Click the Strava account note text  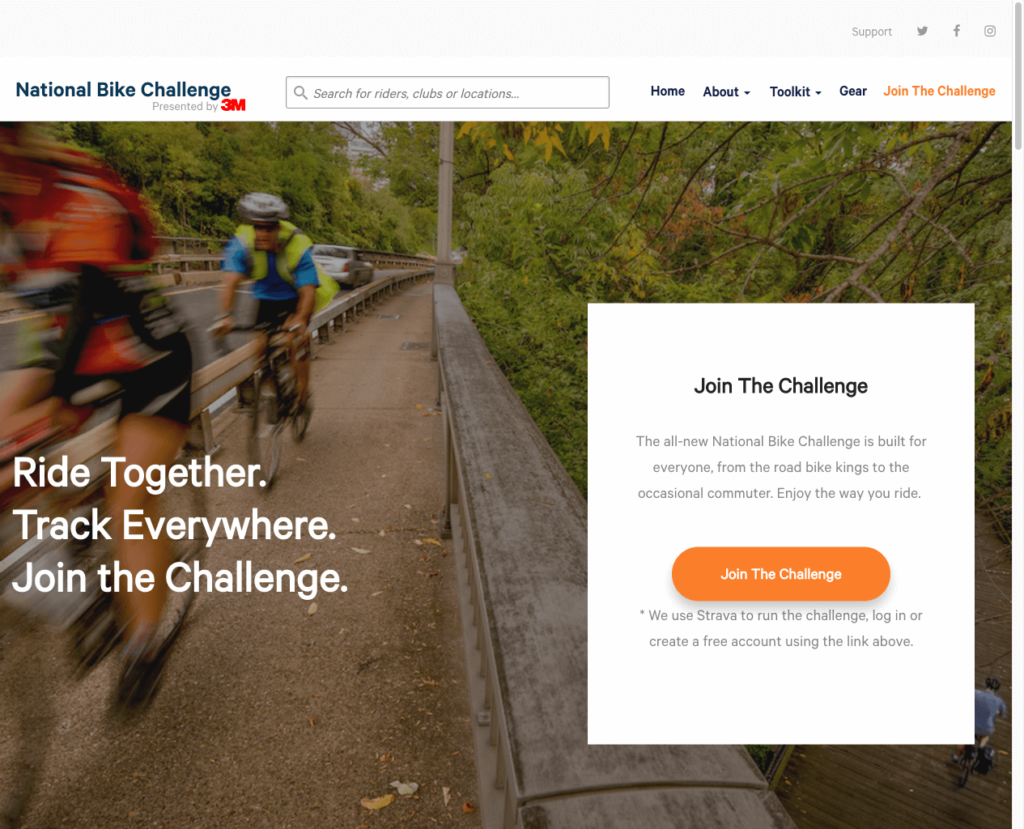click(x=781, y=628)
